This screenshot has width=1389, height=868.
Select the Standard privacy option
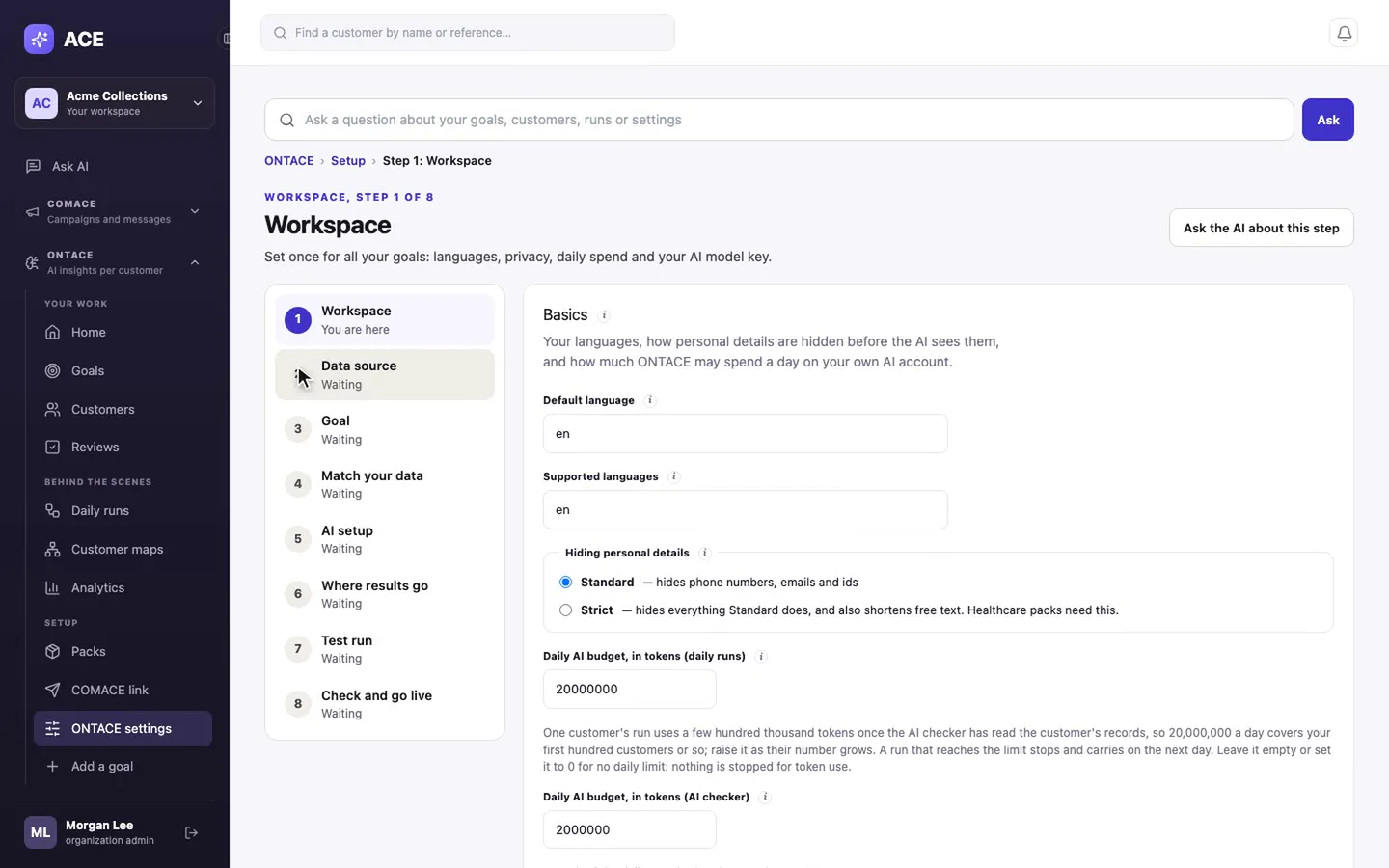566,583
